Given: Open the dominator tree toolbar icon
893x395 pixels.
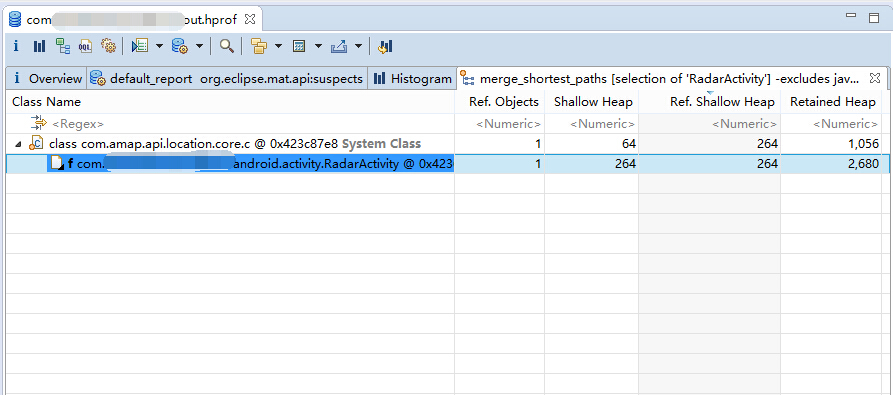Looking at the screenshot, I should pos(62,46).
